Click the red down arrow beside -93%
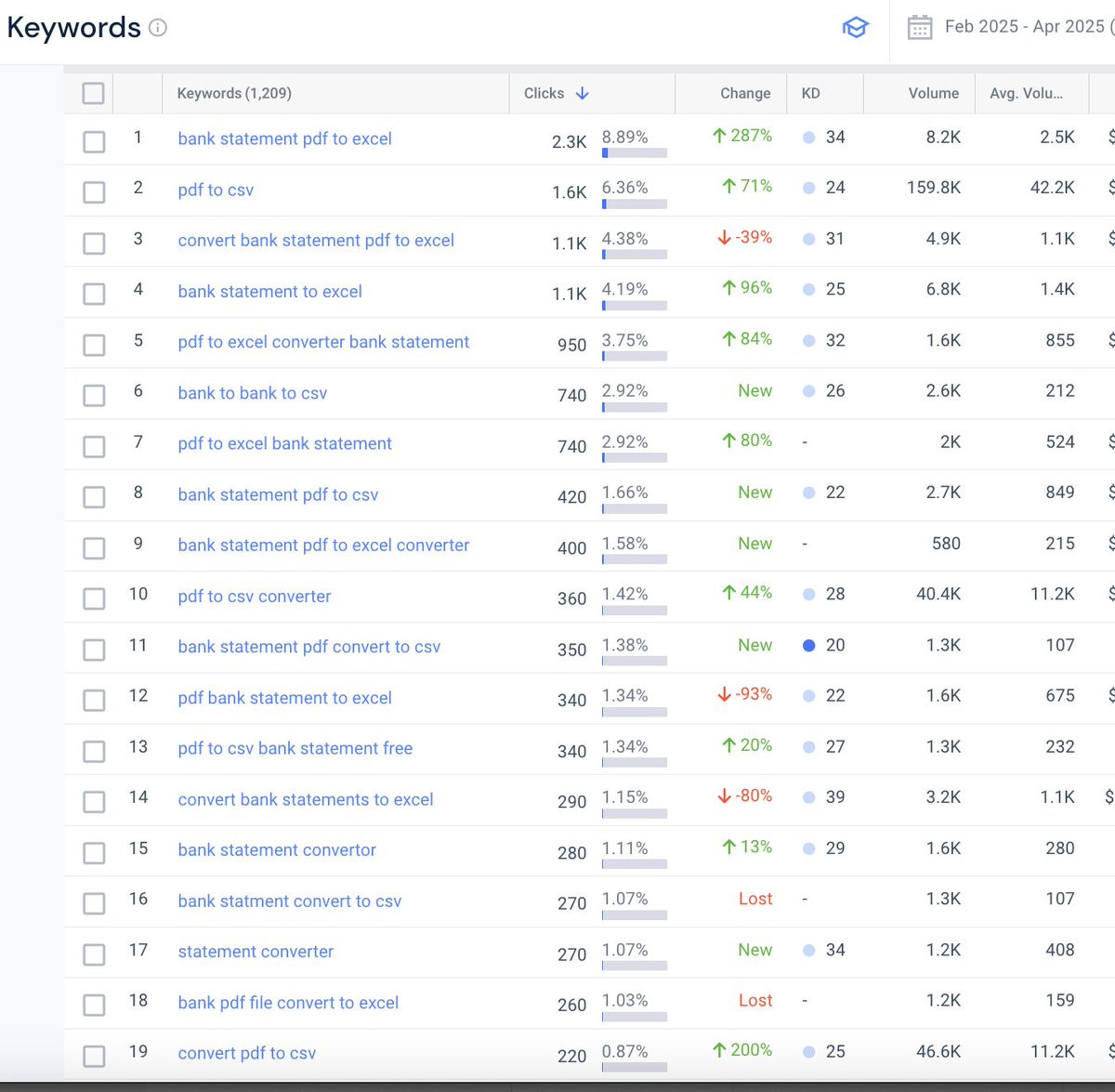The image size is (1115, 1092). (724, 694)
